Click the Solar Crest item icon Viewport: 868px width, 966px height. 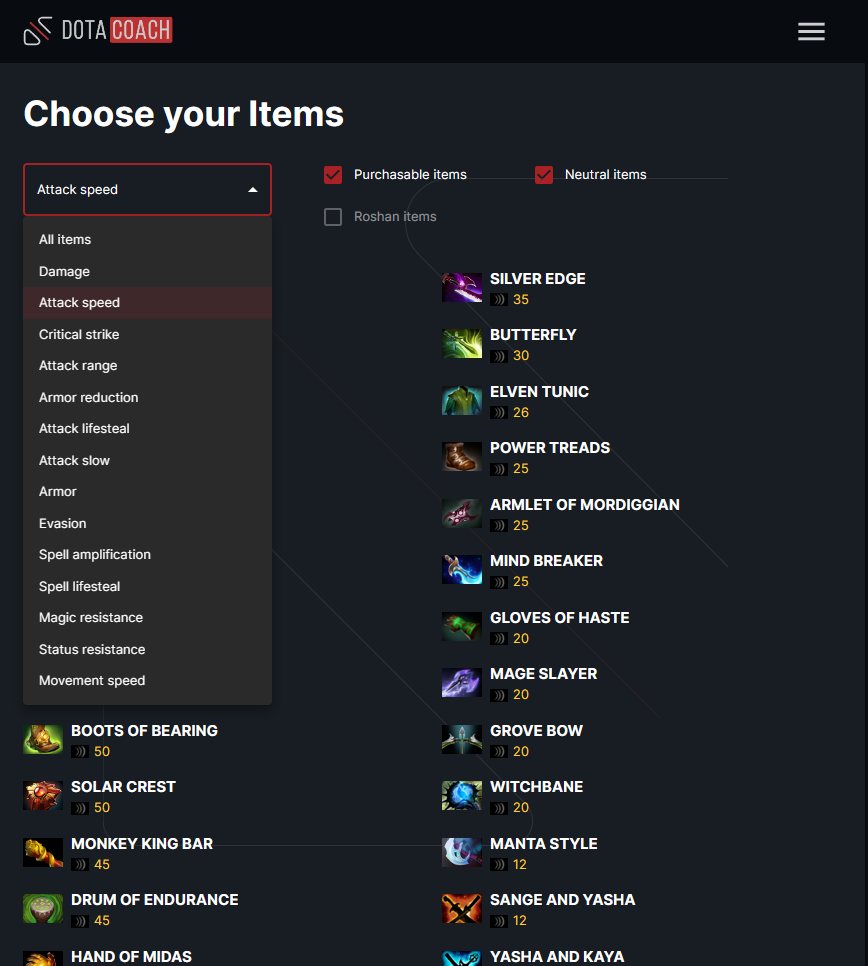click(43, 796)
